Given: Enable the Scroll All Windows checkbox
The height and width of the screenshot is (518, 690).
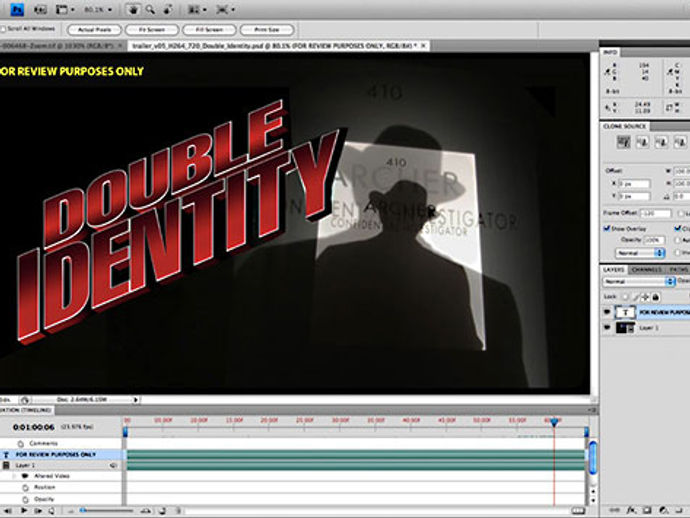Looking at the screenshot, I should click(3, 29).
